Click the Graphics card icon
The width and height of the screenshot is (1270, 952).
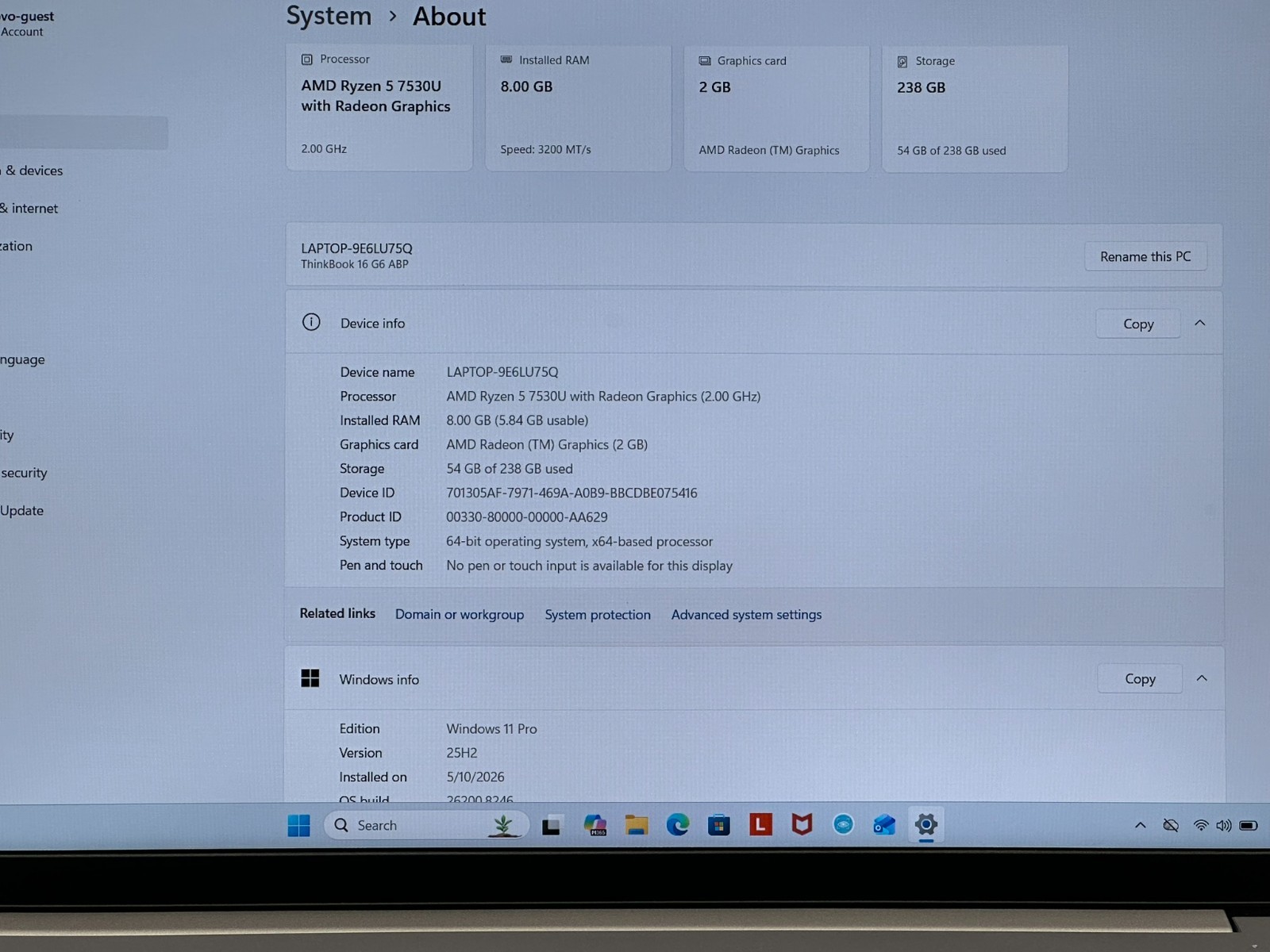tap(705, 60)
